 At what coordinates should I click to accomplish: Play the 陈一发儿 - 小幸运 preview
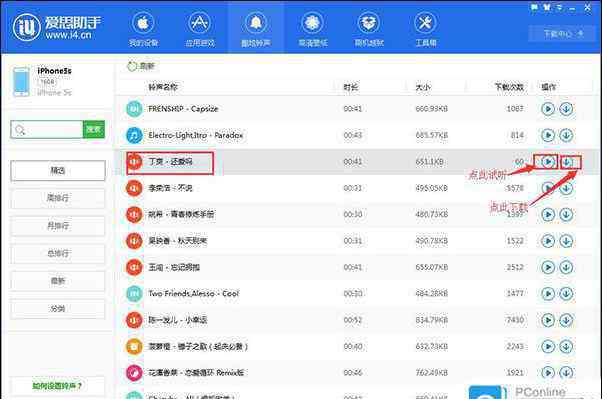coord(548,320)
